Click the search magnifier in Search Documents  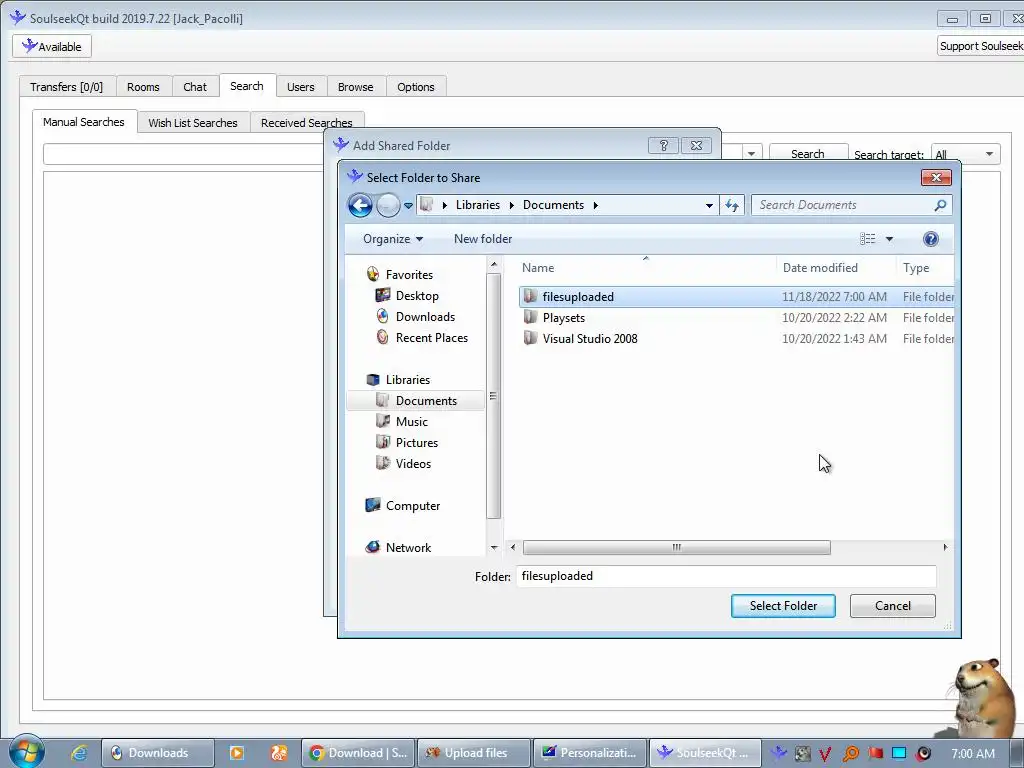coord(940,205)
